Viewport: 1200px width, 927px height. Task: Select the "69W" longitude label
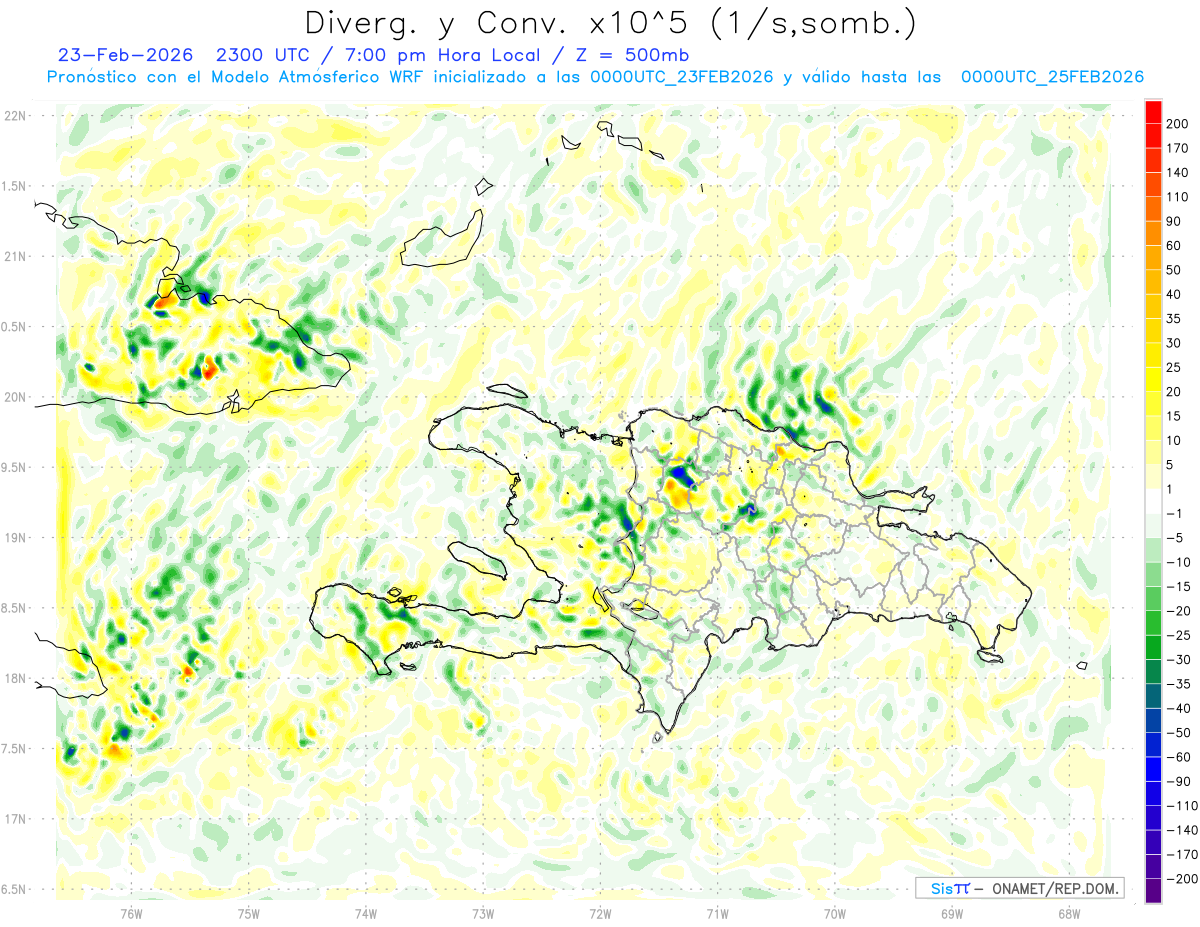pos(951,914)
